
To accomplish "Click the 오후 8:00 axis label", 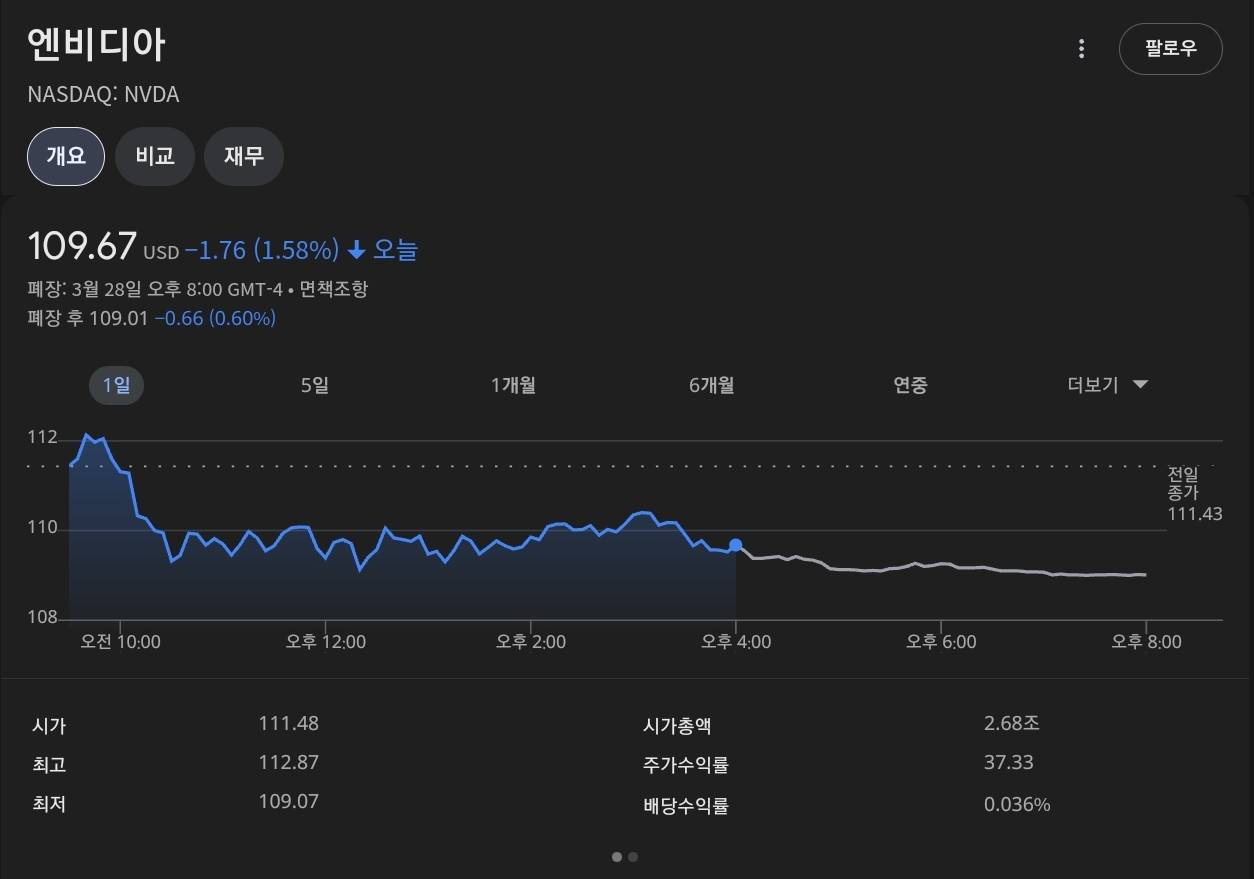I will click(x=1146, y=642).
